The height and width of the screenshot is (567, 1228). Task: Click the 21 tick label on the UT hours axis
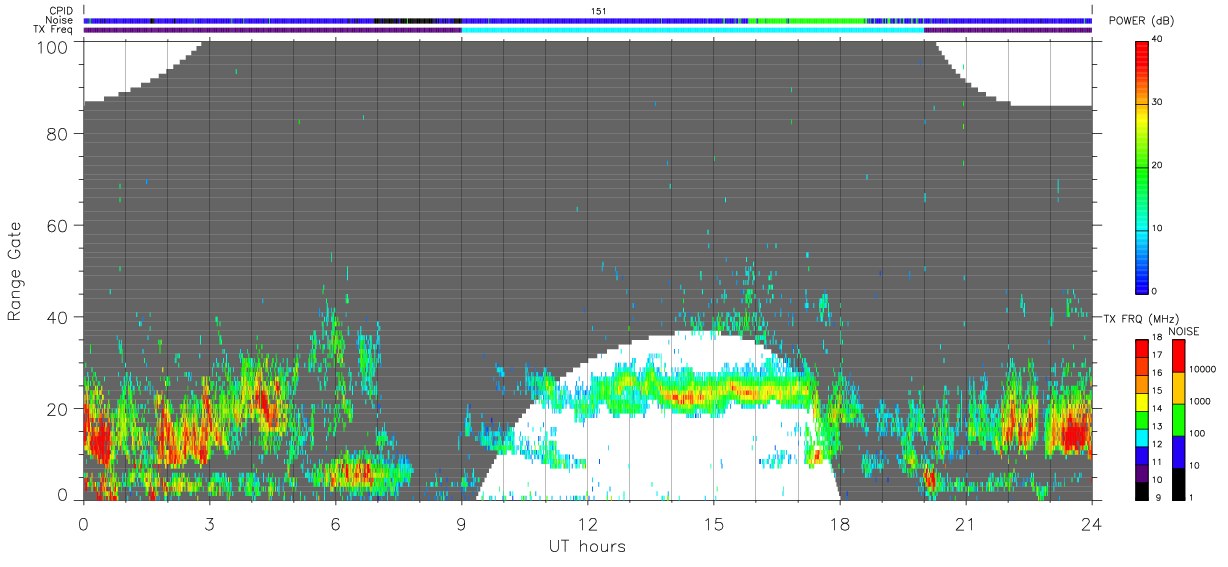[x=965, y=524]
